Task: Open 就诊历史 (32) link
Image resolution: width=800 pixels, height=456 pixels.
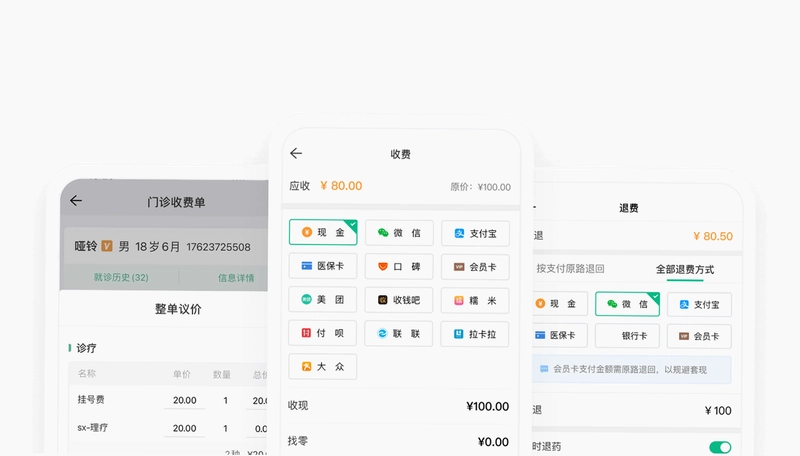Action: (x=121, y=277)
